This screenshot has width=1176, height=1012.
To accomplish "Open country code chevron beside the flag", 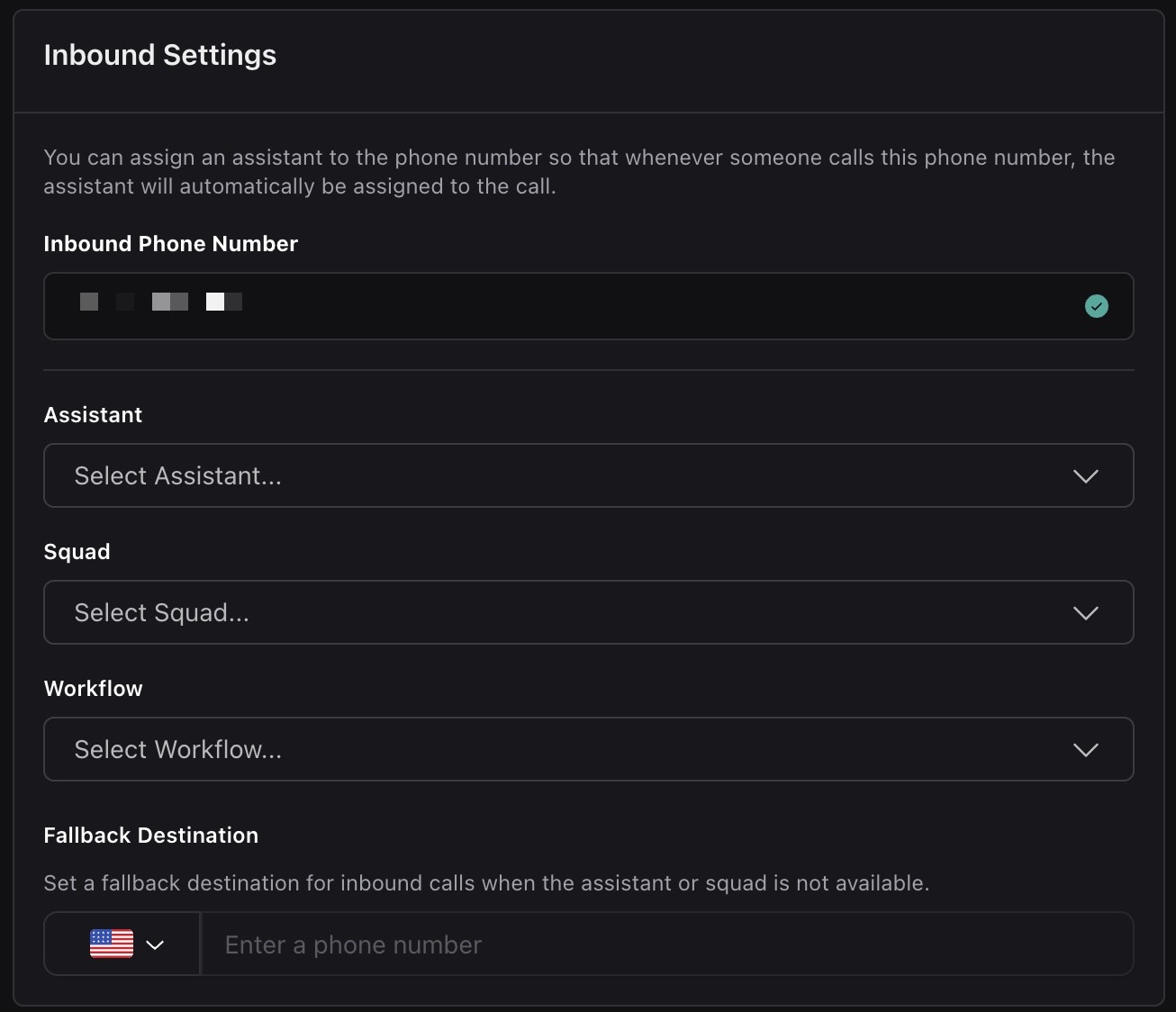I will (x=155, y=944).
